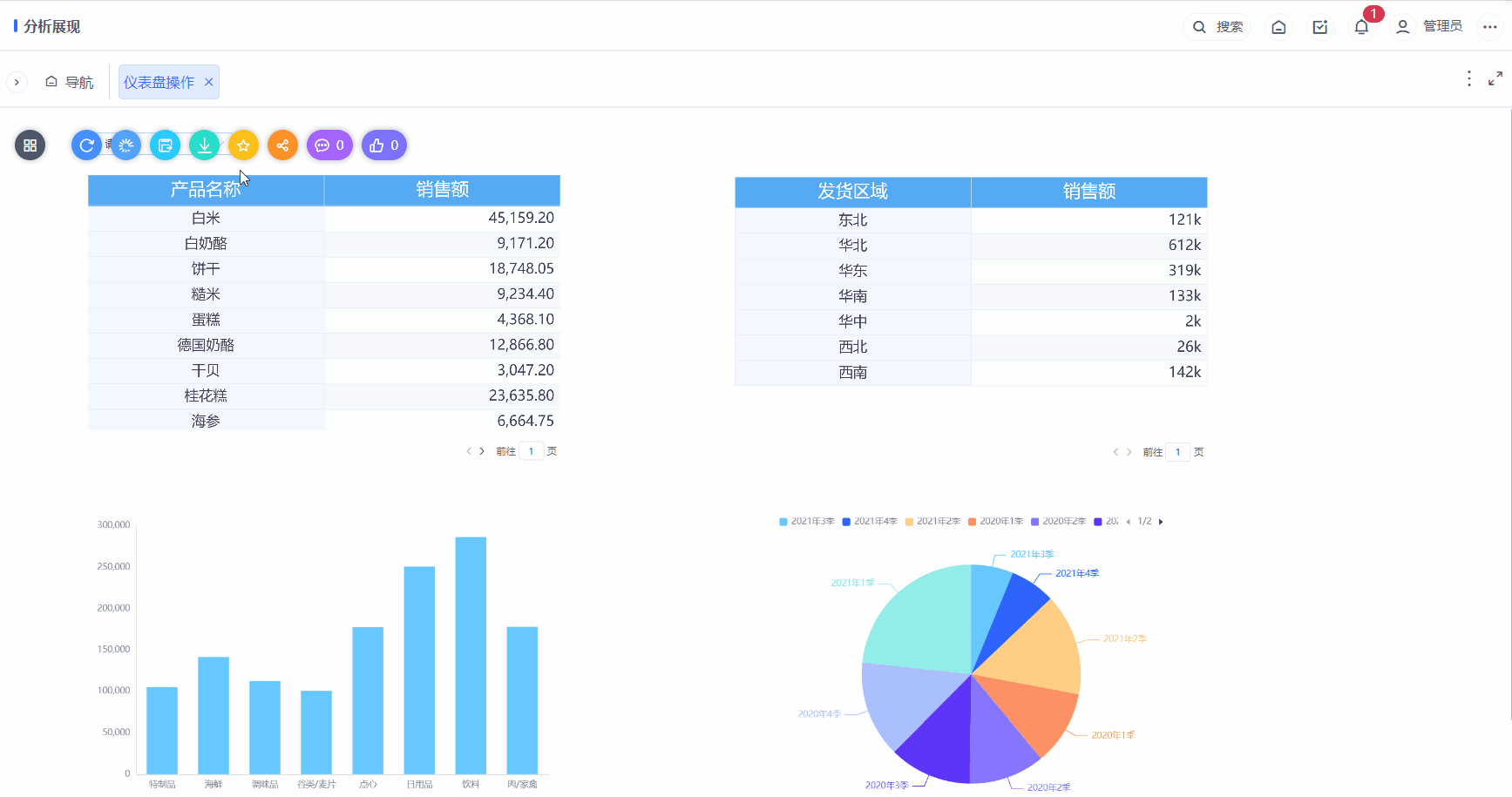Click the 饮料 bar in the bar chart
Viewport: 1512px width, 797px height.
[471, 655]
